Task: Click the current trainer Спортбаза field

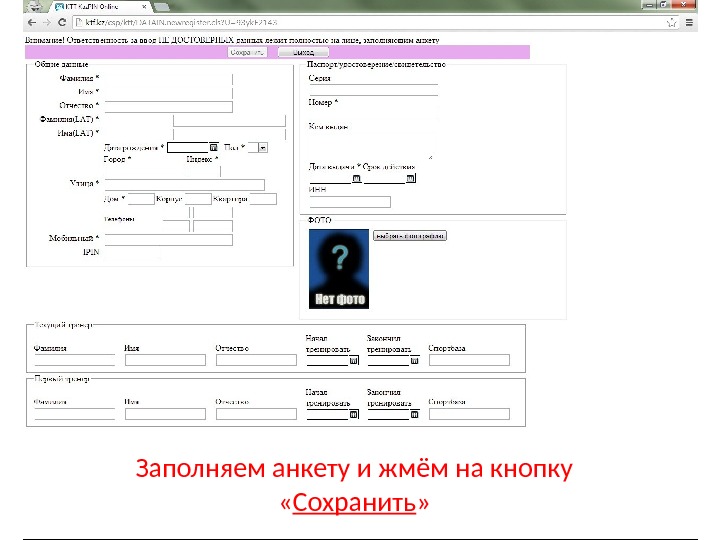Action: click(x=469, y=360)
